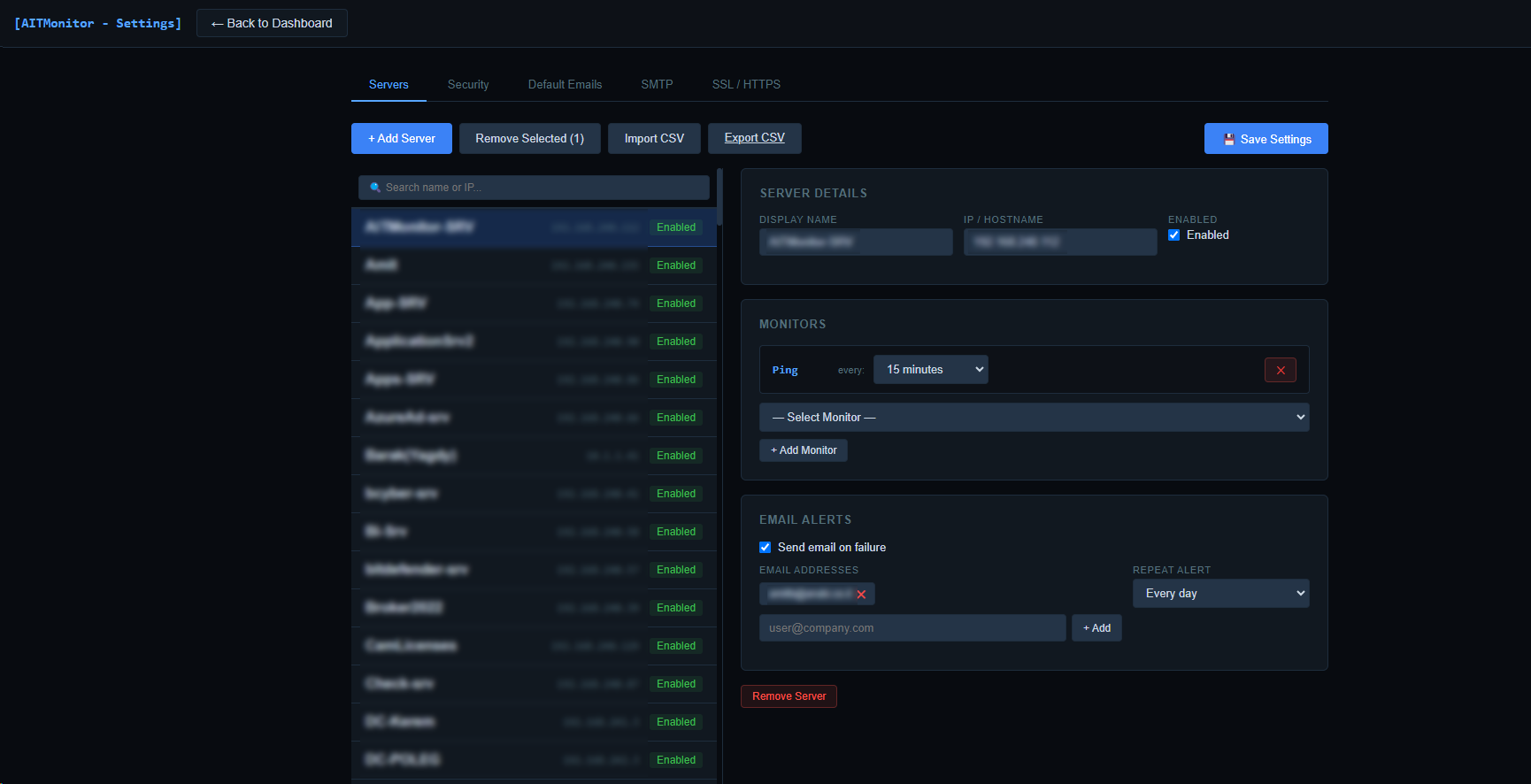Untick the server Enabled checkbox
This screenshot has height=784, width=1531.
1174,235
